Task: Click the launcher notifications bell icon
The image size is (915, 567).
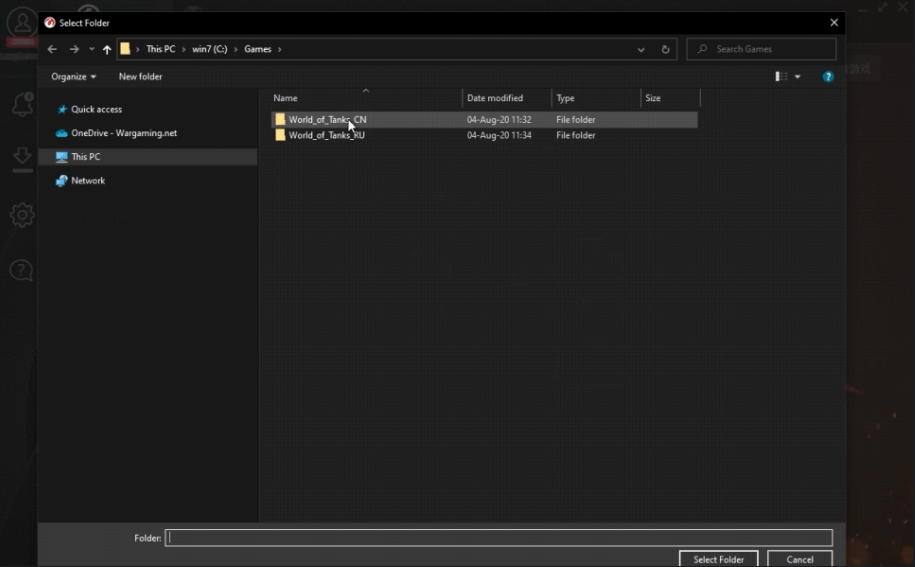Action: click(21, 104)
